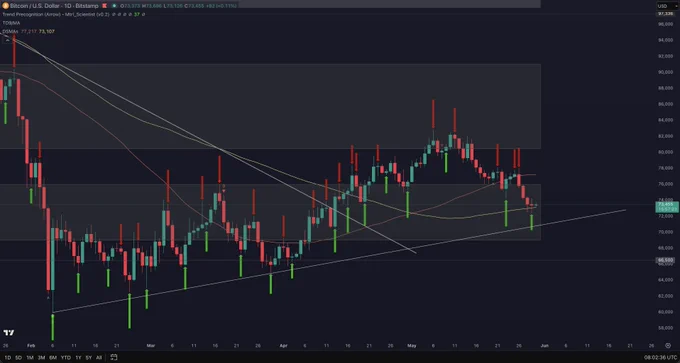Click the Bitcoin symbol logo icon

pos(6,6)
